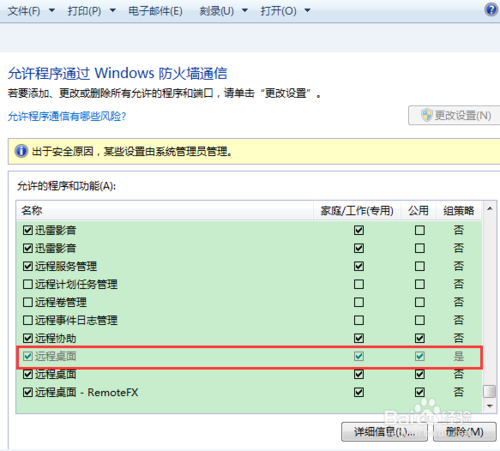Toggle 家庭/工作 checkbox for 远程计划任务管理
This screenshot has width=500, height=451.
[359, 284]
